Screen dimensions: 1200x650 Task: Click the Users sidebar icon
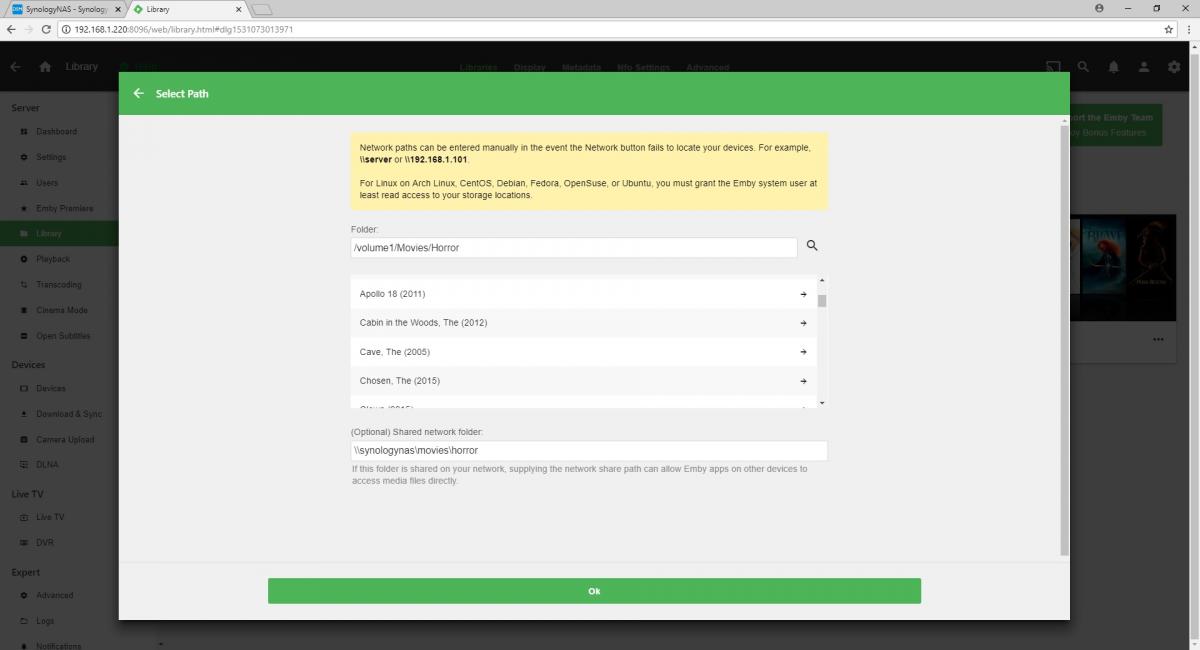click(x=25, y=183)
